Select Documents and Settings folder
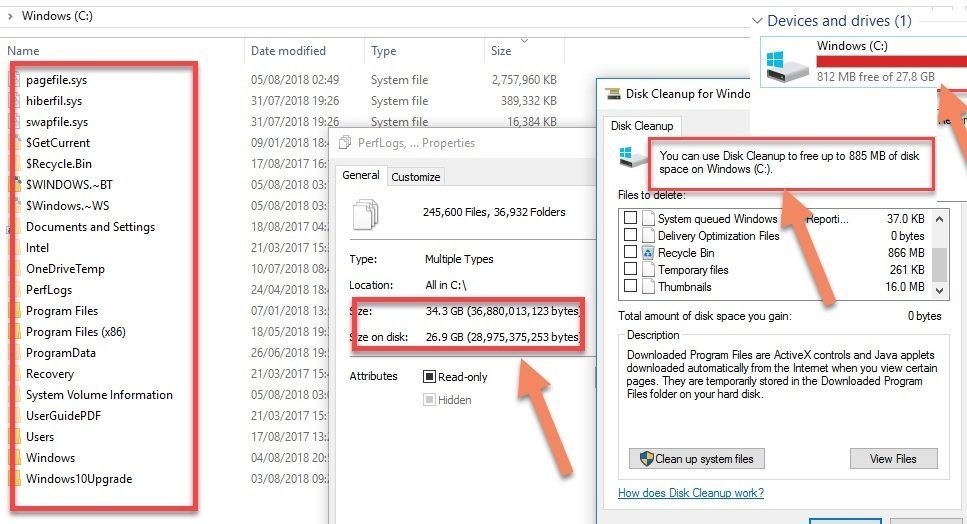 point(90,226)
